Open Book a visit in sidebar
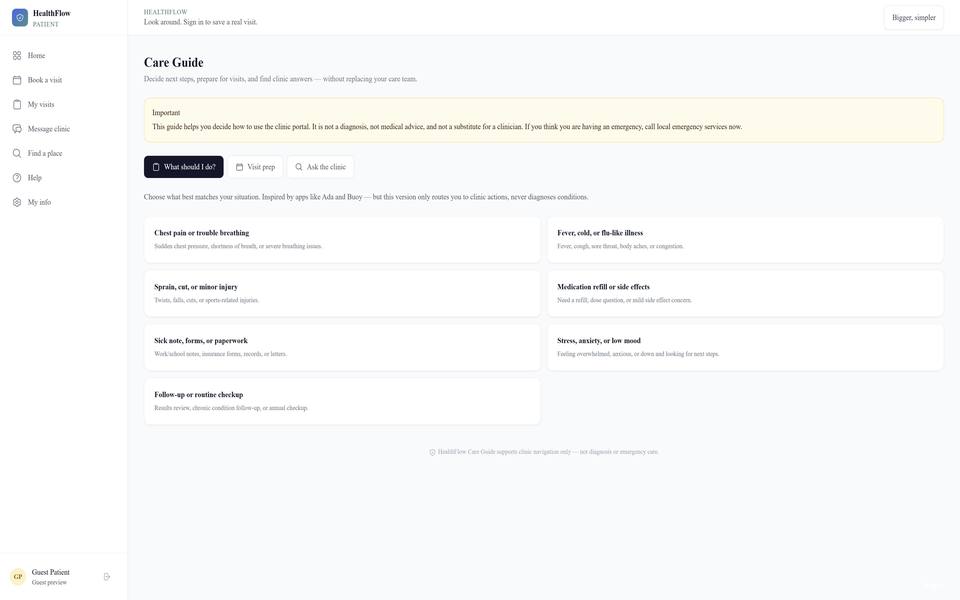Image resolution: width=960 pixels, height=600 pixels. click(64, 80)
